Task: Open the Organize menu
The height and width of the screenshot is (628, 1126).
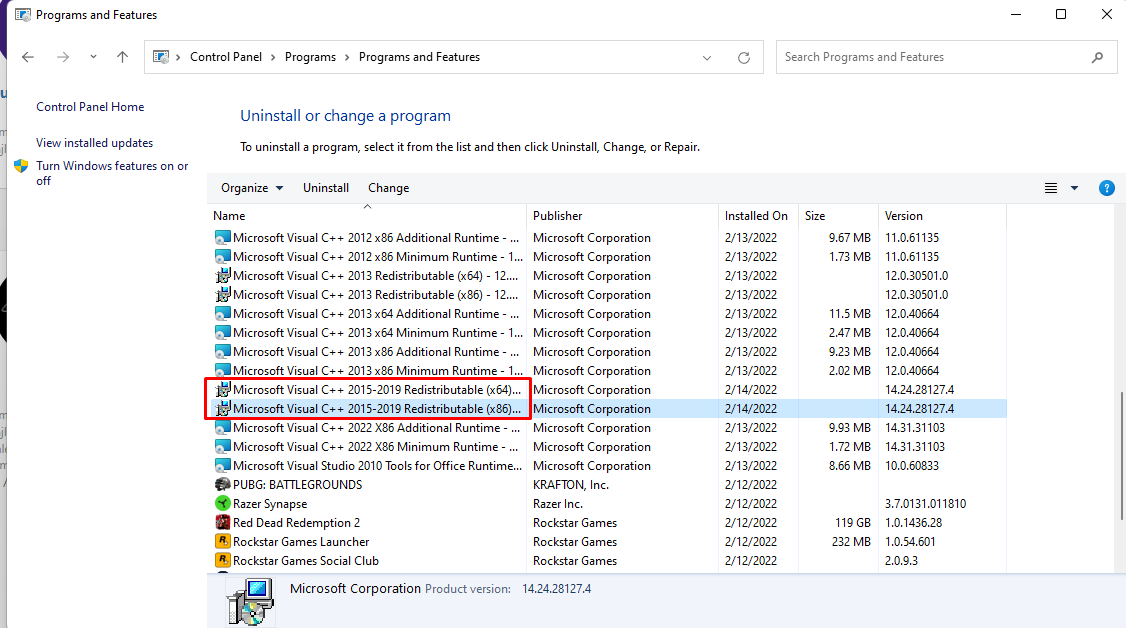Action: pos(252,188)
